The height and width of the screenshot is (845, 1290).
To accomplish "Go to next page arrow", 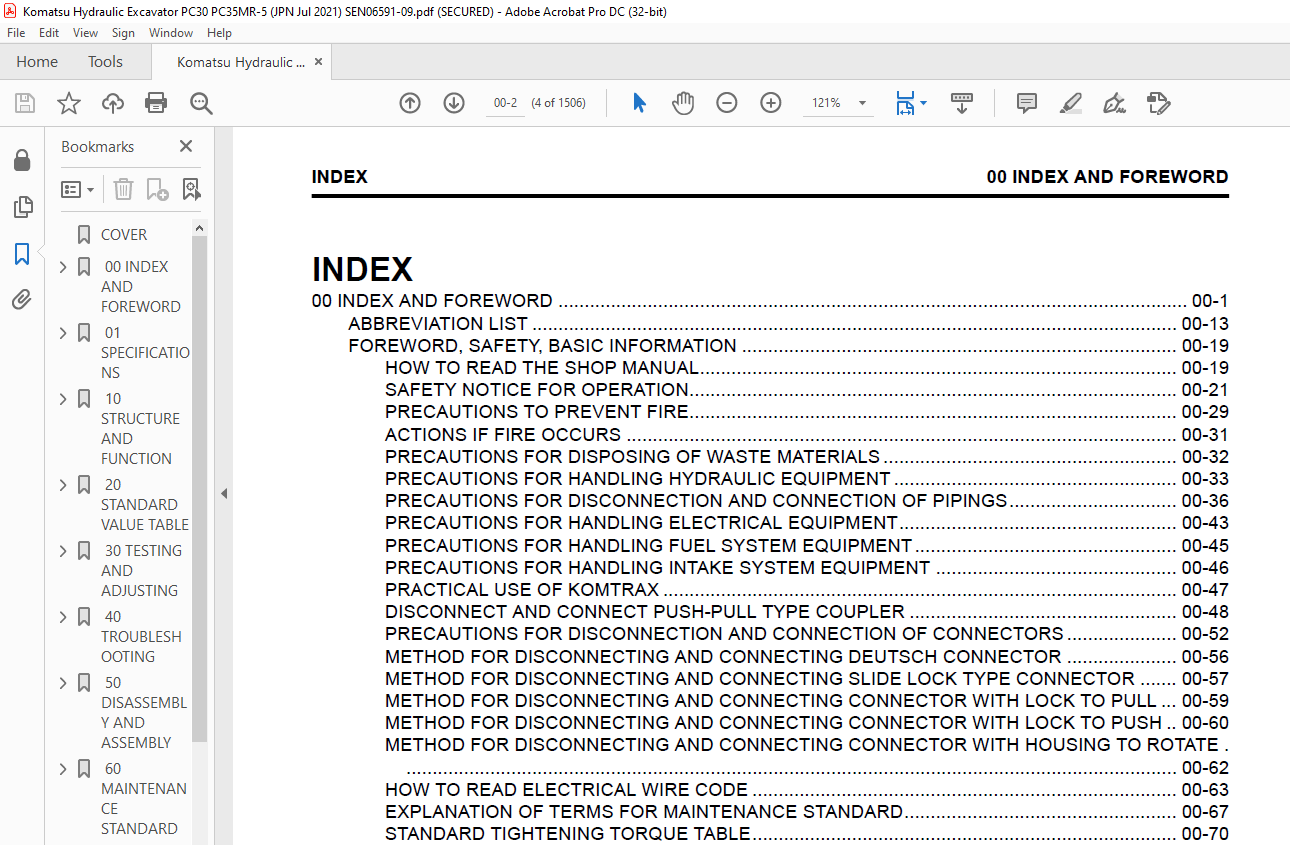I will pyautogui.click(x=454, y=103).
